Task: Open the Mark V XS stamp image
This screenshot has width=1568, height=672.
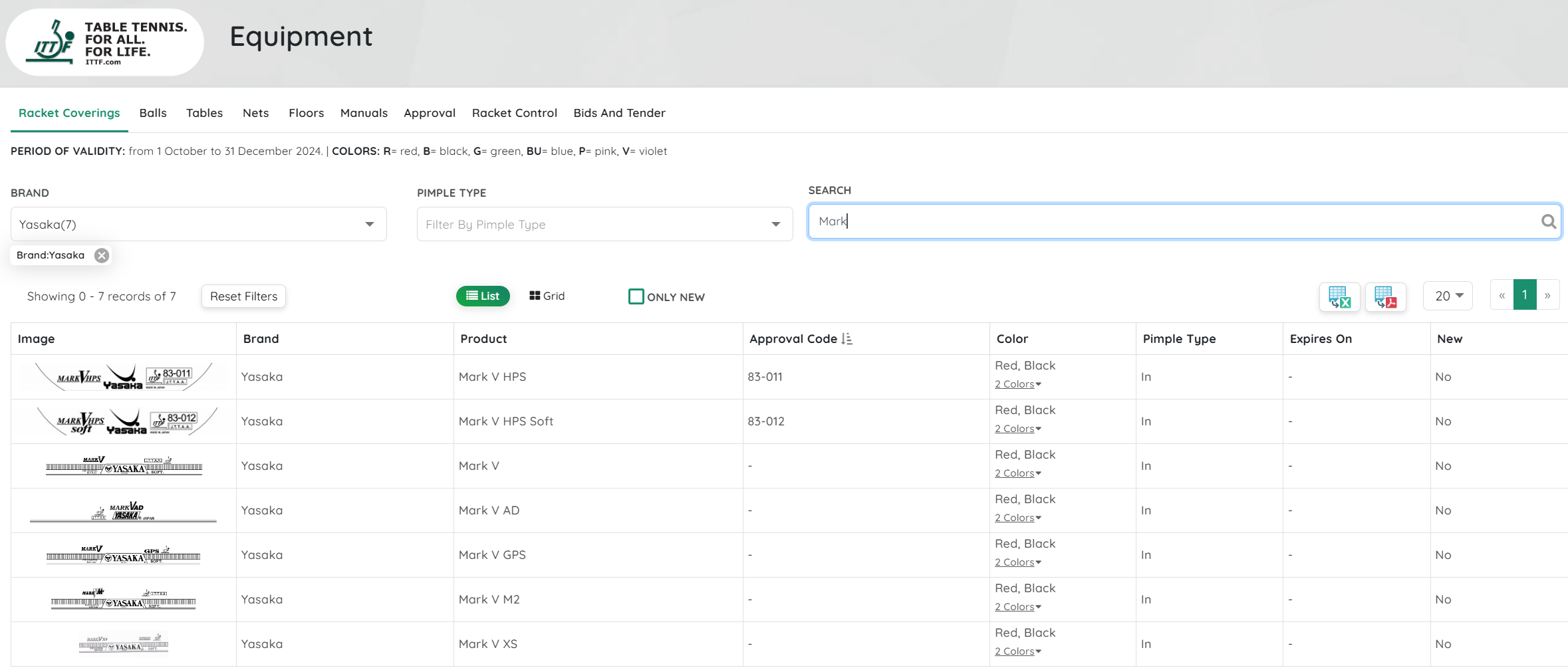Action: [x=124, y=644]
